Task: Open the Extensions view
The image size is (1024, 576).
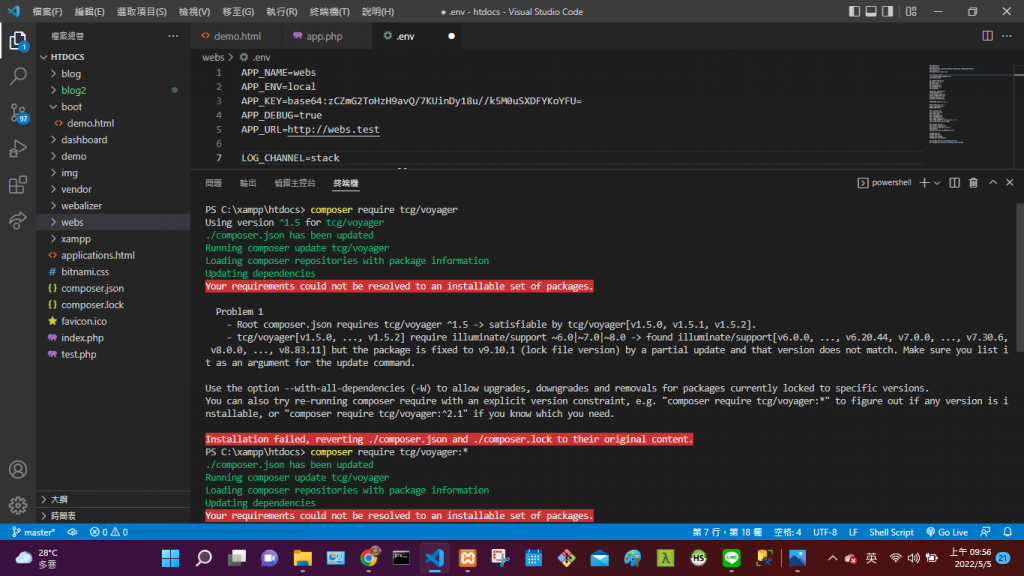Action: 18,185
